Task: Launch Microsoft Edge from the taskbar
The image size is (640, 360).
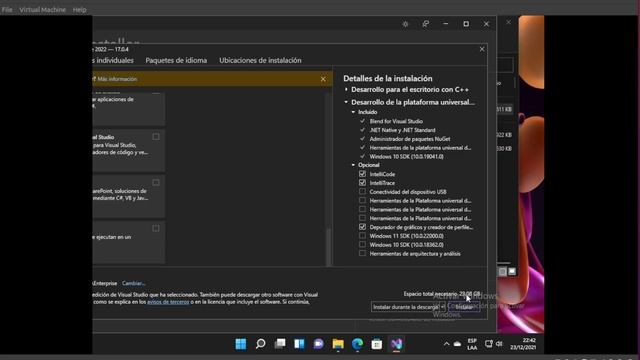Action: (358, 344)
